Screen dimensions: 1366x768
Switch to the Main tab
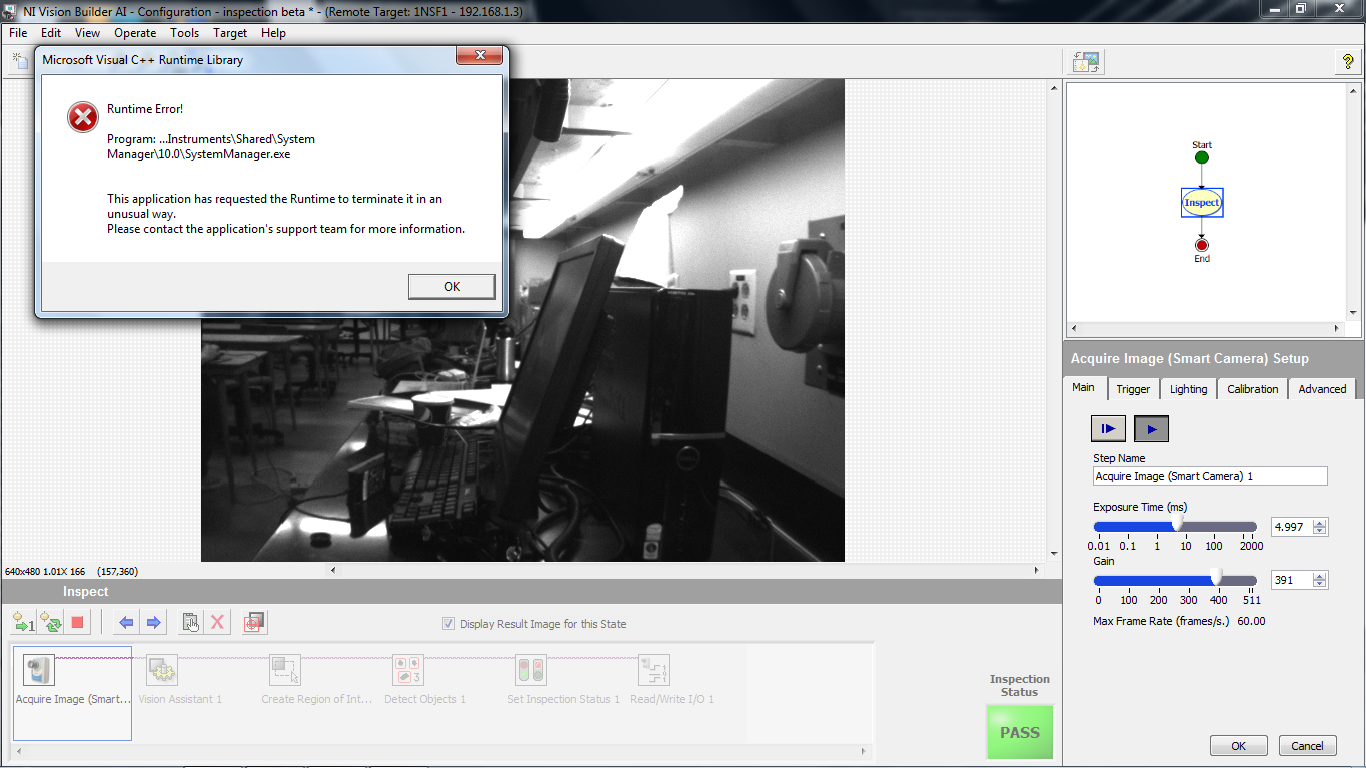tap(1083, 387)
